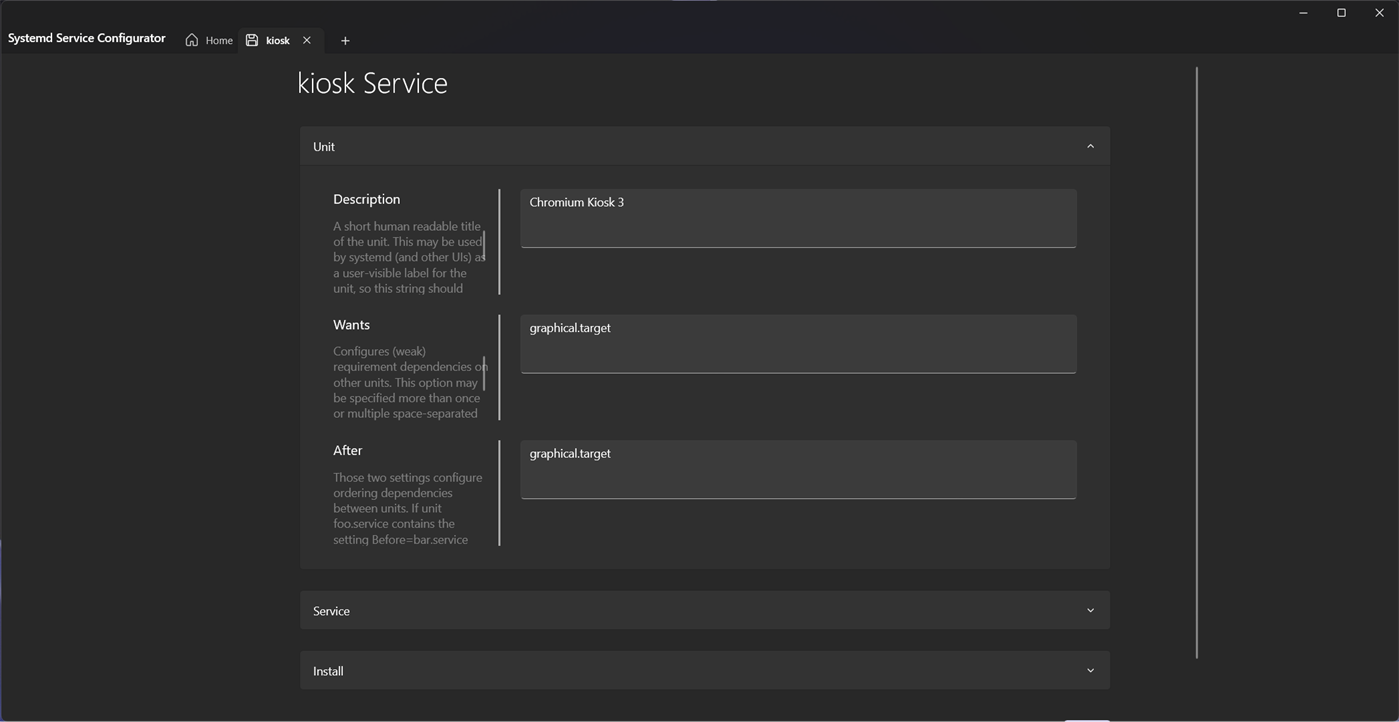Minimize the Systemd Service Configurator window
This screenshot has height=722, width=1399.
click(x=1303, y=13)
